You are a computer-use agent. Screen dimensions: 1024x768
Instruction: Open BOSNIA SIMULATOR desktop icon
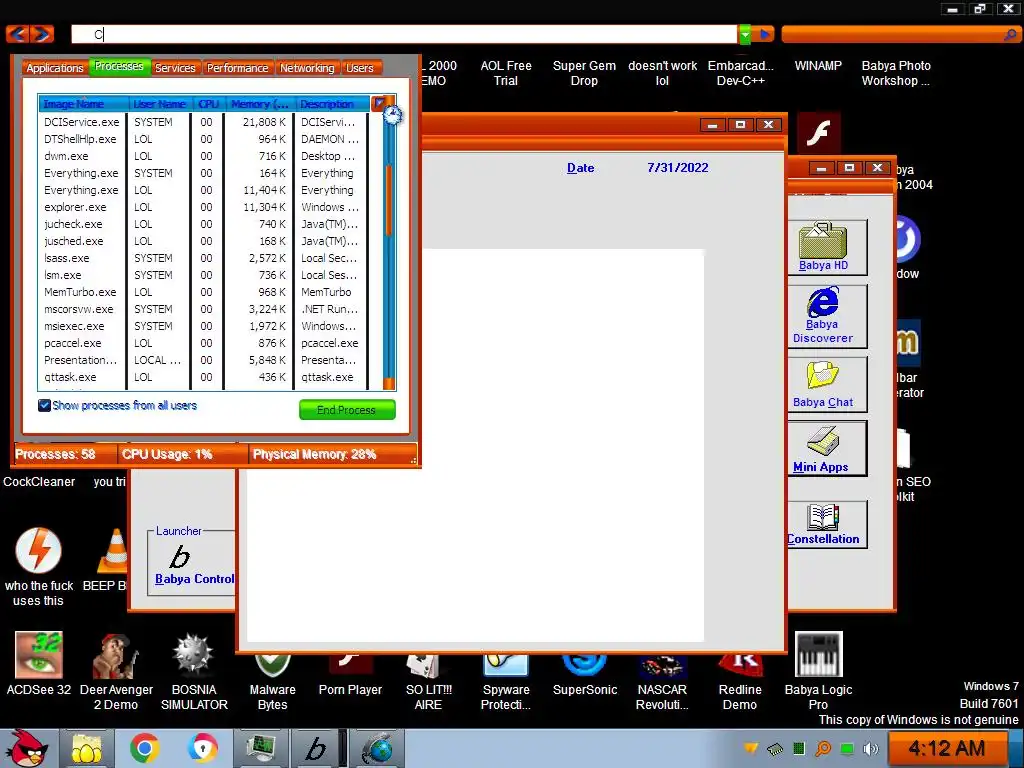(x=194, y=673)
